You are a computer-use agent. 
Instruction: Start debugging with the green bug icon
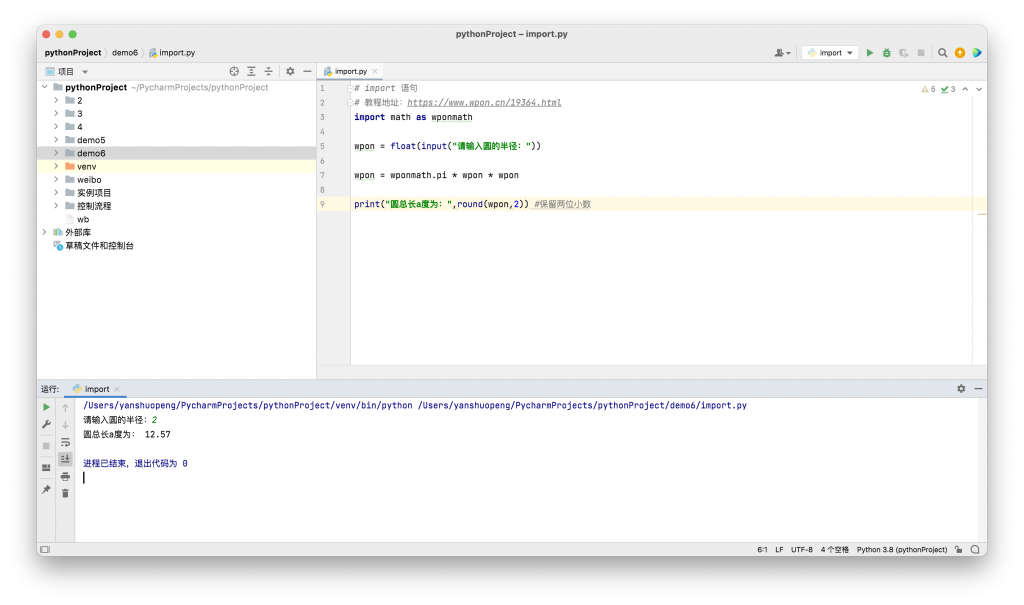[886, 53]
